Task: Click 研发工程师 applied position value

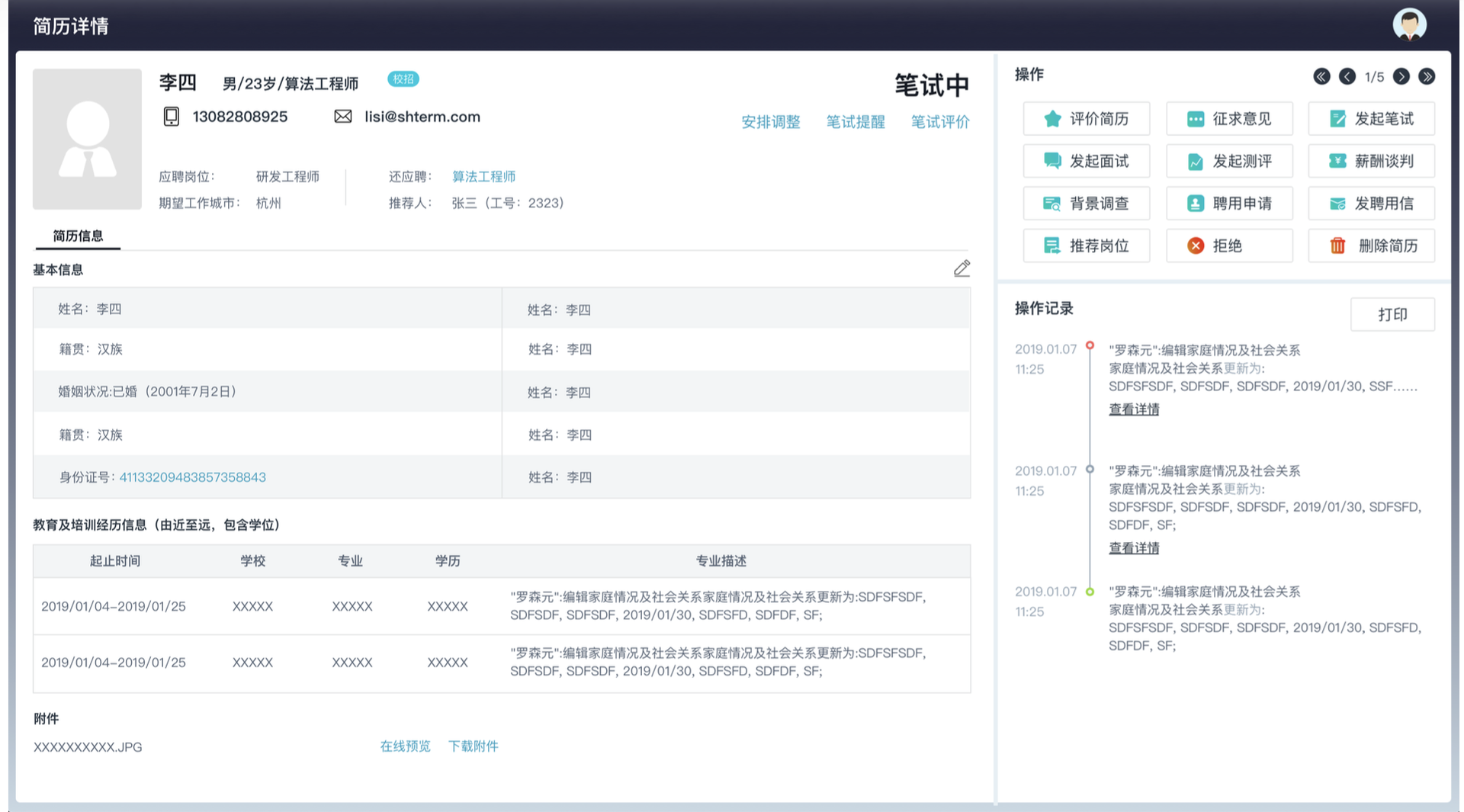Action: (287, 177)
